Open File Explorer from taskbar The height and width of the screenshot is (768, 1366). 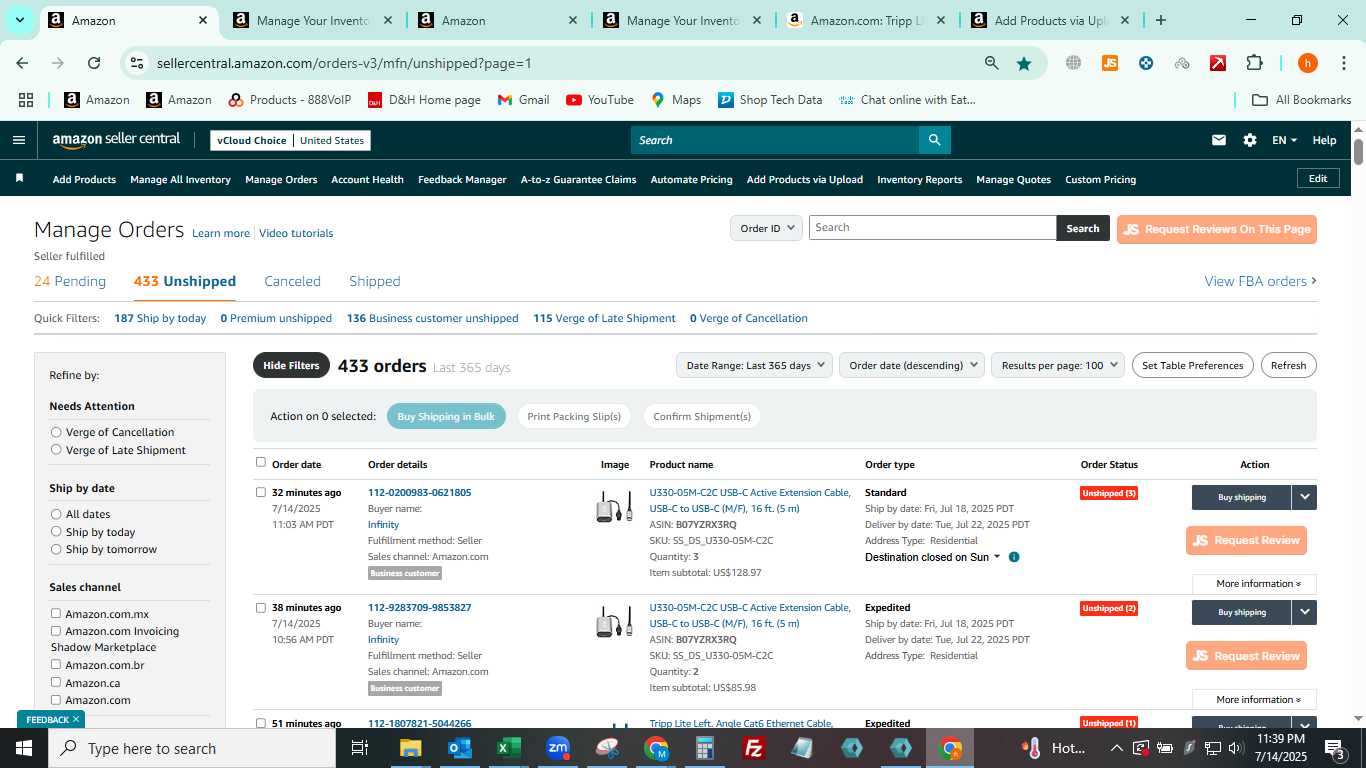tap(410, 748)
